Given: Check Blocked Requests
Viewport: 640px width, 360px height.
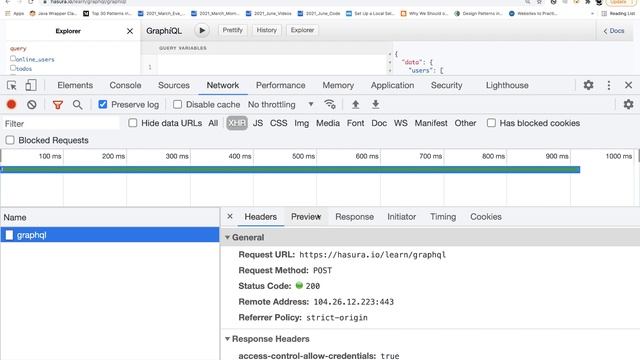Looking at the screenshot, I should [10, 140].
